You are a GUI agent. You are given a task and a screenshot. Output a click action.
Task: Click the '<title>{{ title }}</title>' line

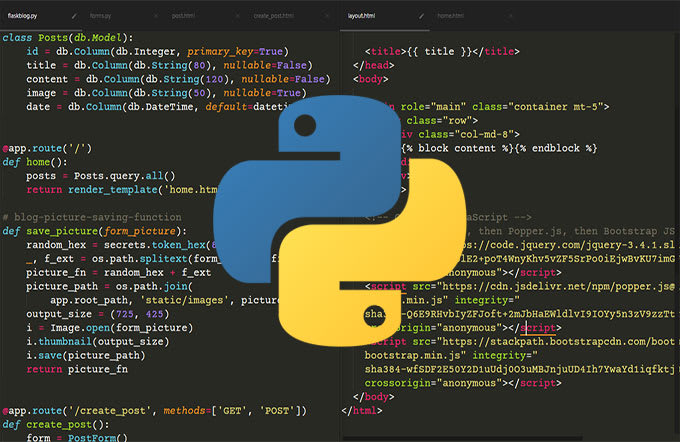[x=442, y=52]
